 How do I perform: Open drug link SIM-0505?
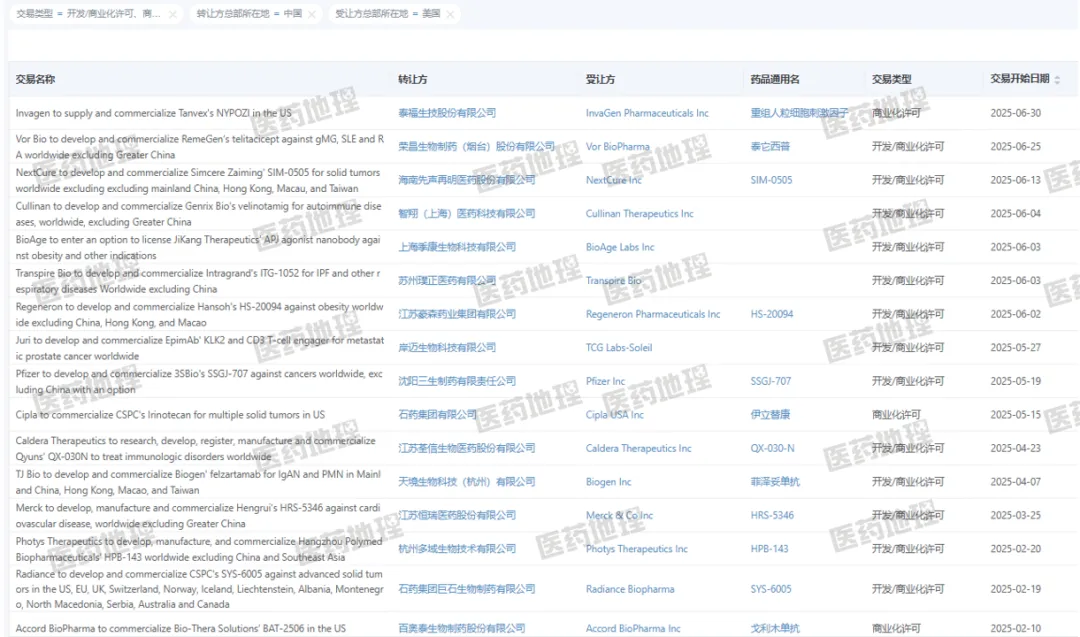[771, 180]
